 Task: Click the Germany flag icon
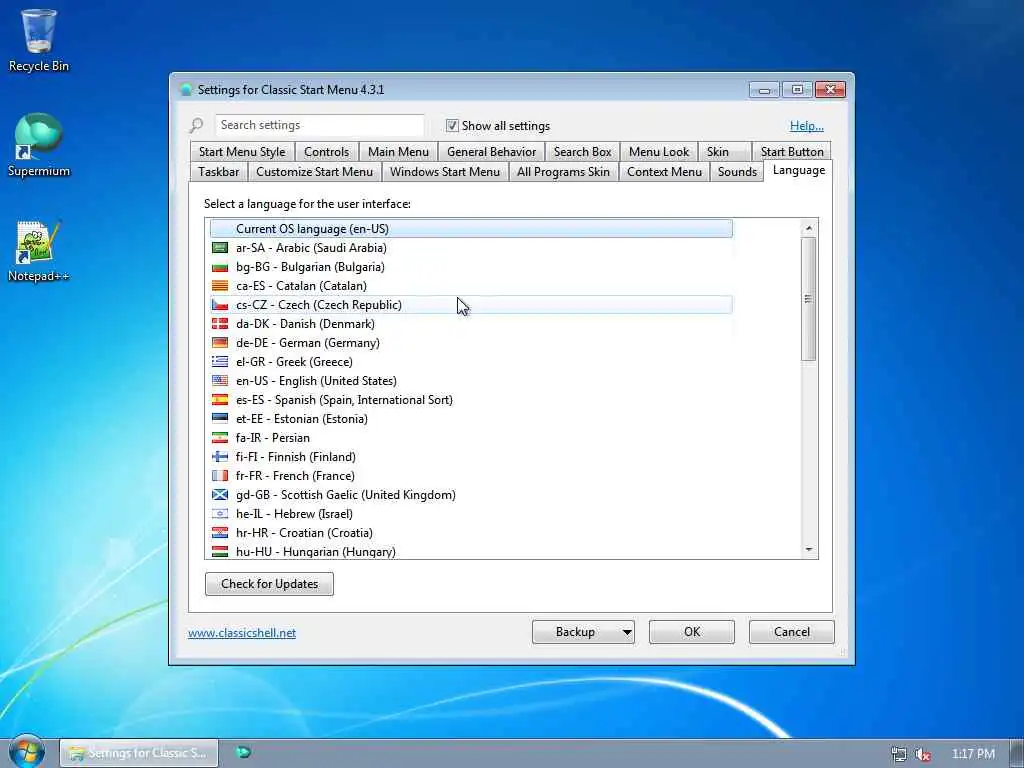[220, 342]
